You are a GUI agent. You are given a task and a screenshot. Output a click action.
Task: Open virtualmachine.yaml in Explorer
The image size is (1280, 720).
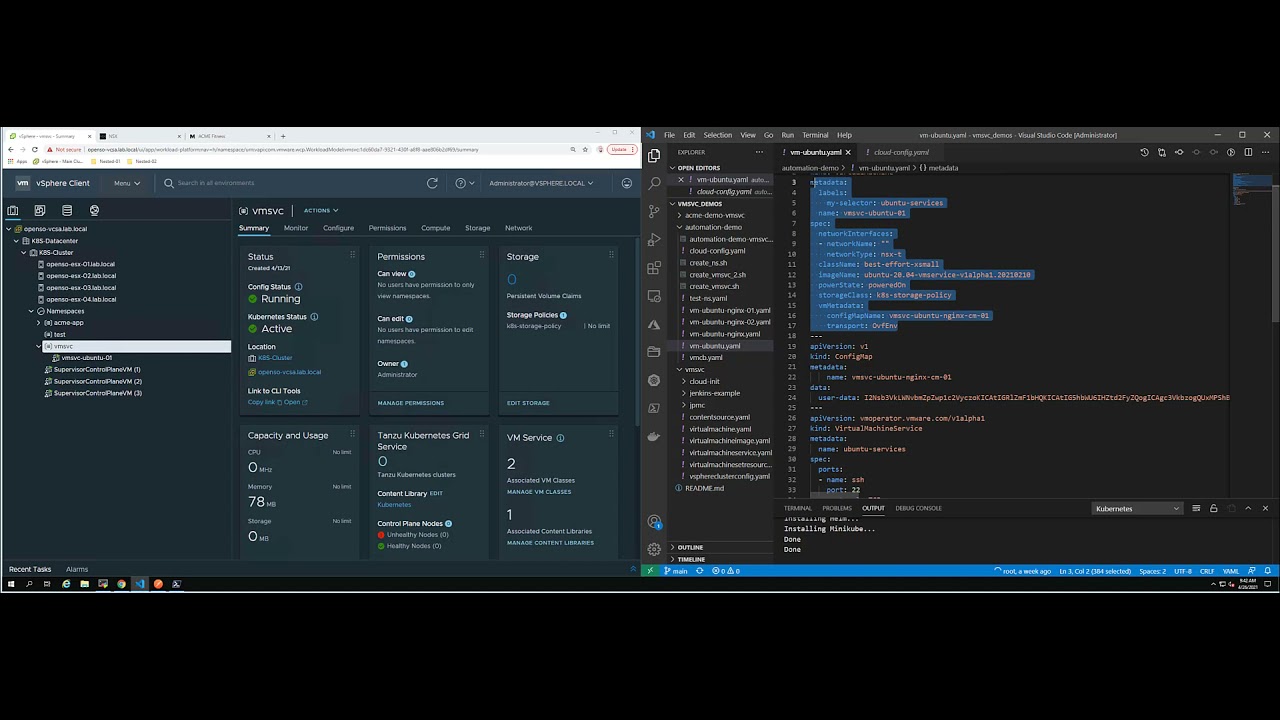[720, 429]
